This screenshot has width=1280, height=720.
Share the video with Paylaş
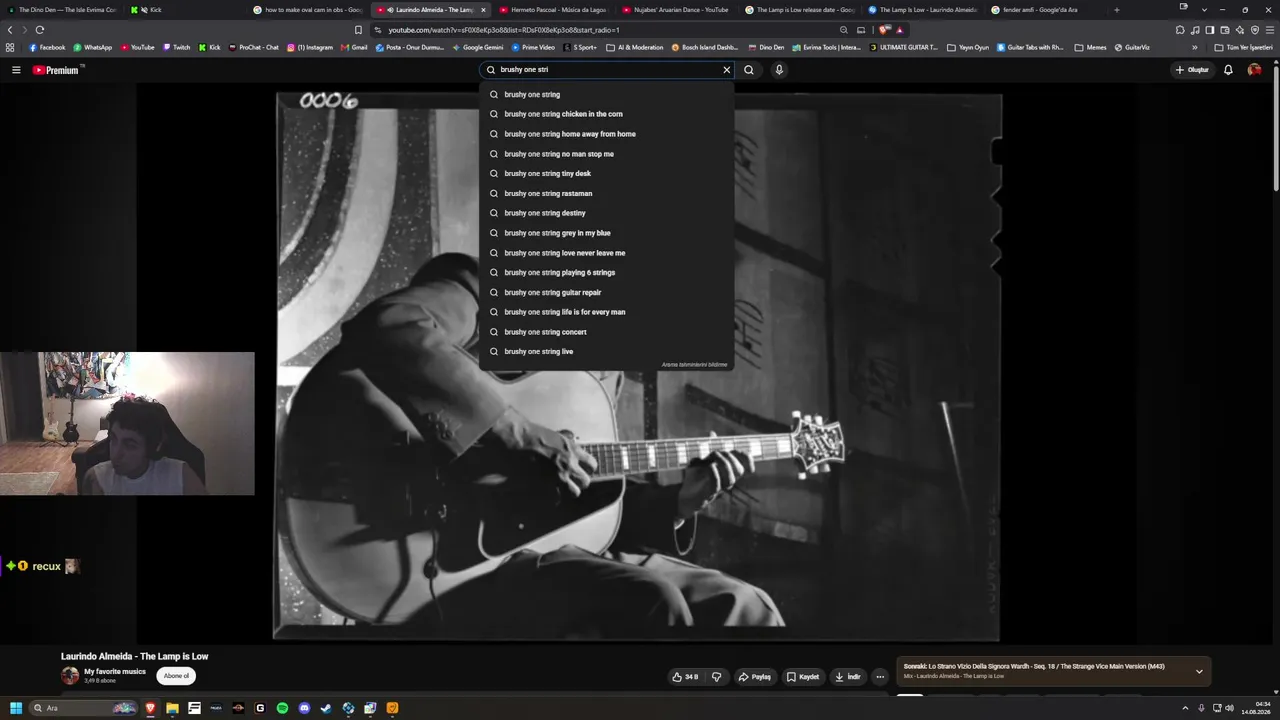(x=755, y=677)
